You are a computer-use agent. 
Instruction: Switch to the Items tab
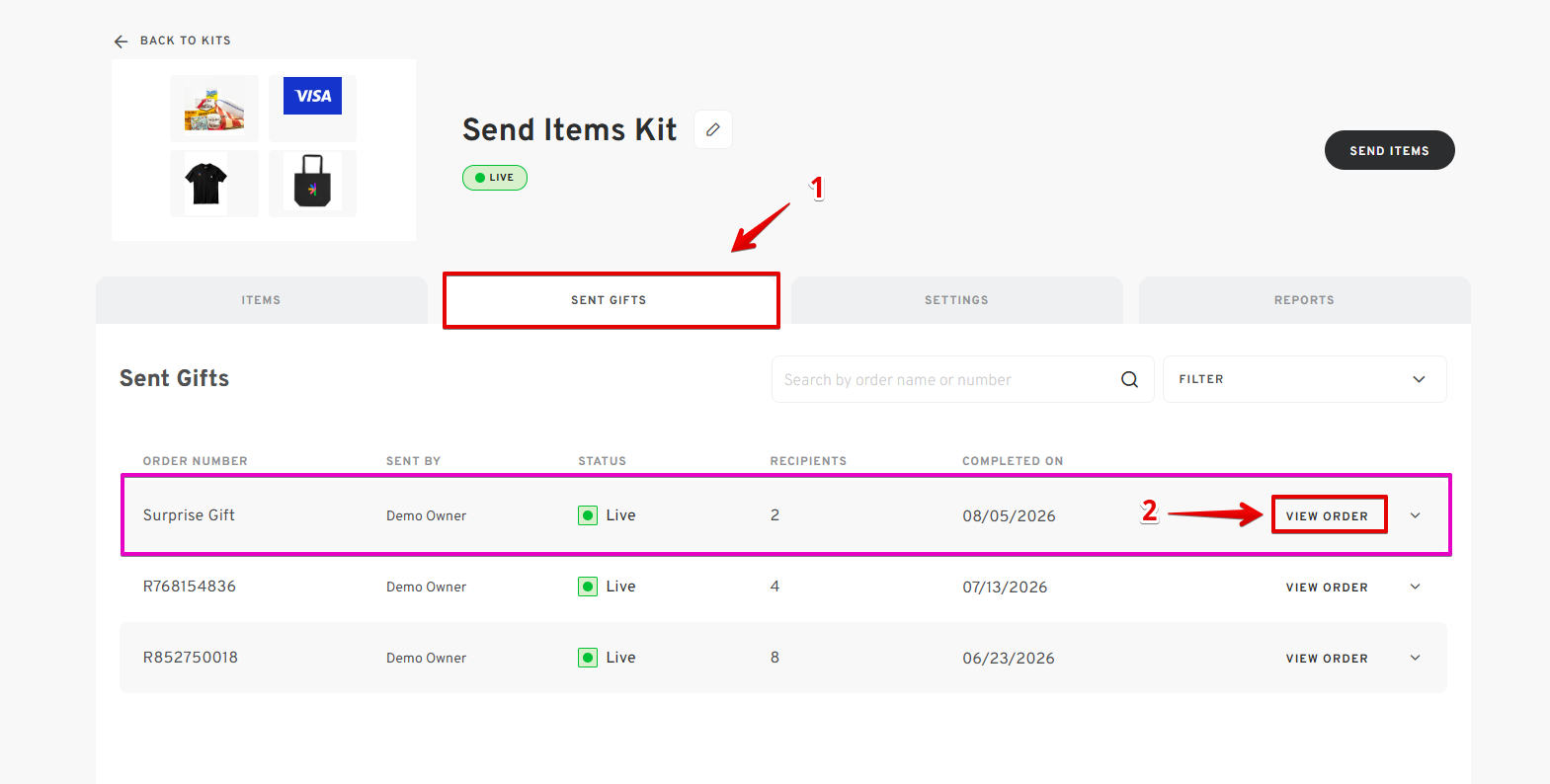(x=262, y=300)
